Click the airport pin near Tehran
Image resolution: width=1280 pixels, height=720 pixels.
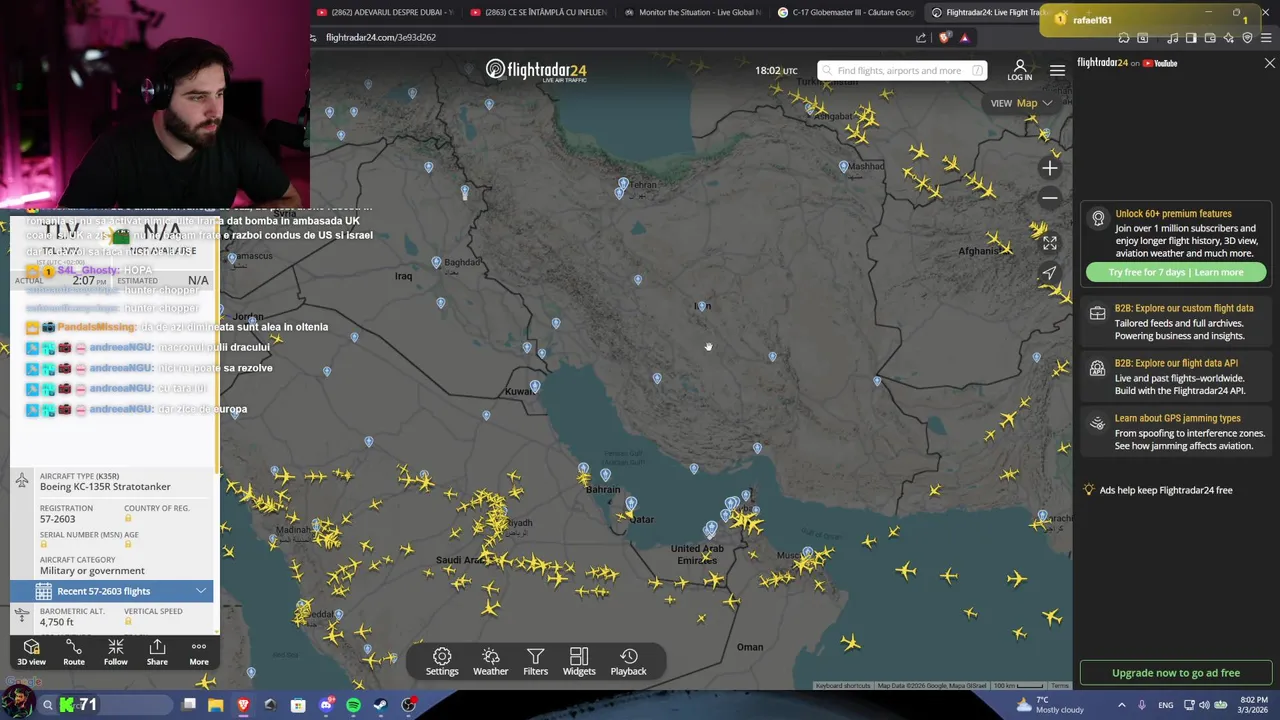tap(623, 184)
